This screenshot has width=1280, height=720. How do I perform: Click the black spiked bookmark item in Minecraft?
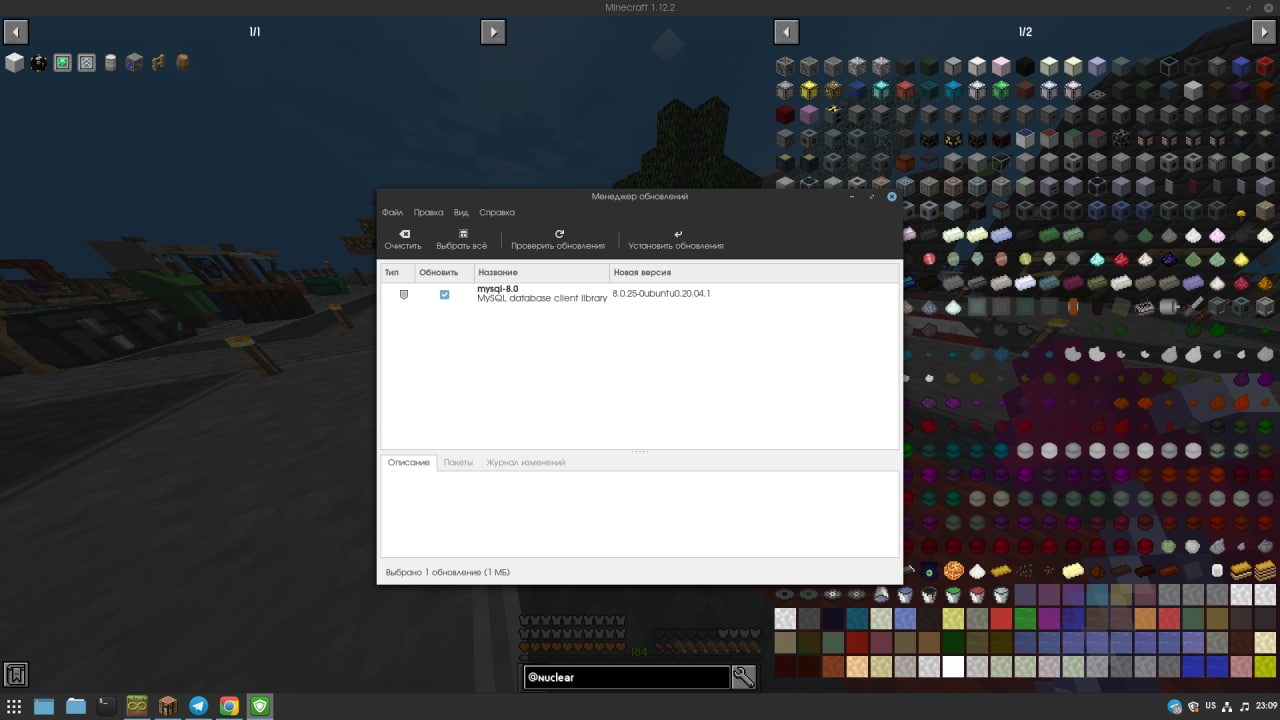click(x=38, y=63)
